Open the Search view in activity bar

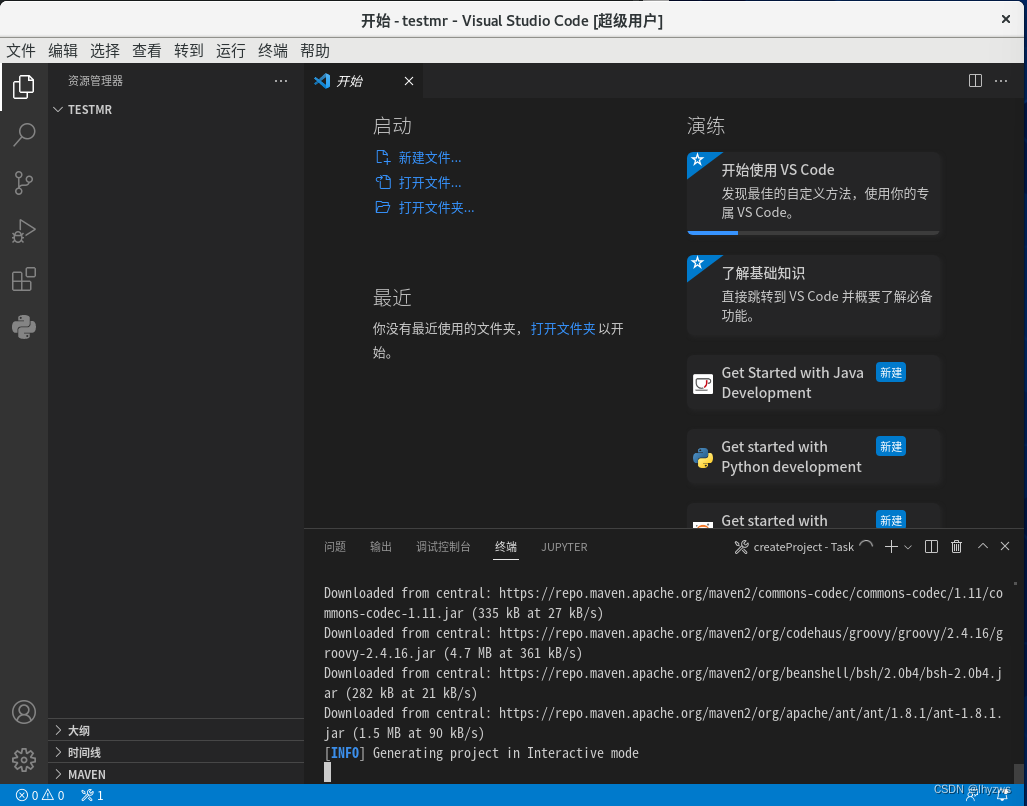click(24, 134)
